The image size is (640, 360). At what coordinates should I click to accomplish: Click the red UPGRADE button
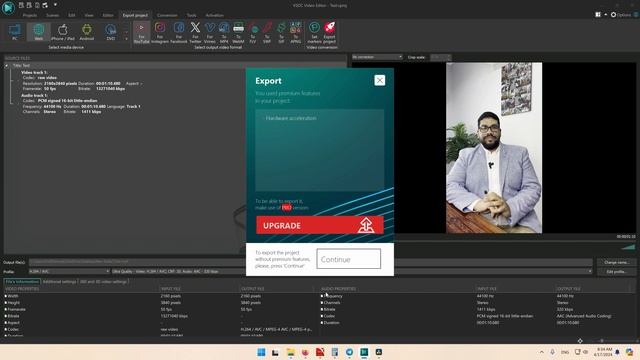pos(320,225)
